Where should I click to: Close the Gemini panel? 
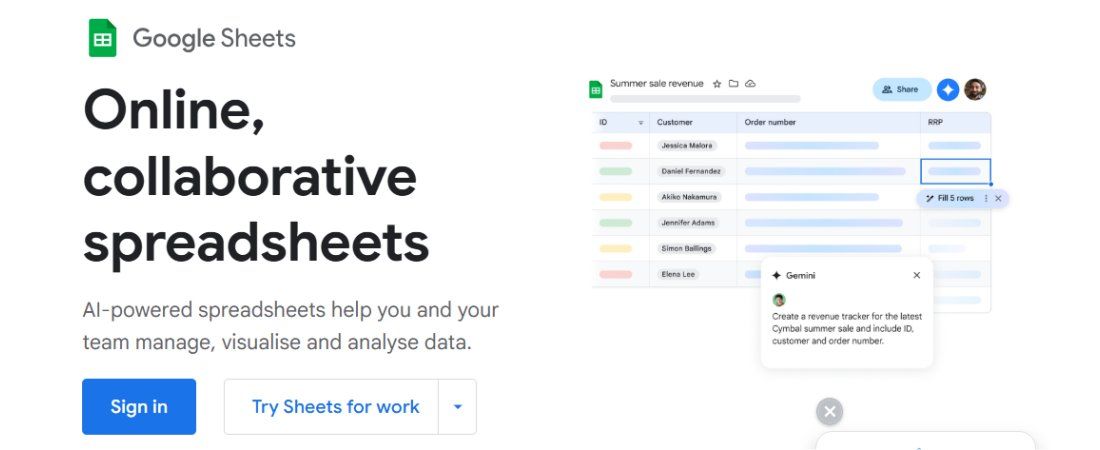[x=917, y=275]
